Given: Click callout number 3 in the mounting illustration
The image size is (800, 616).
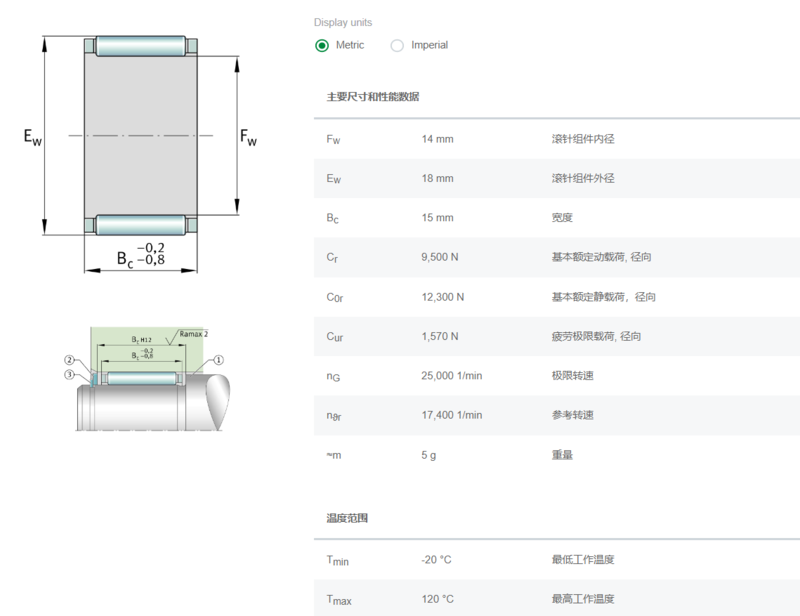Looking at the screenshot, I should click(69, 375).
